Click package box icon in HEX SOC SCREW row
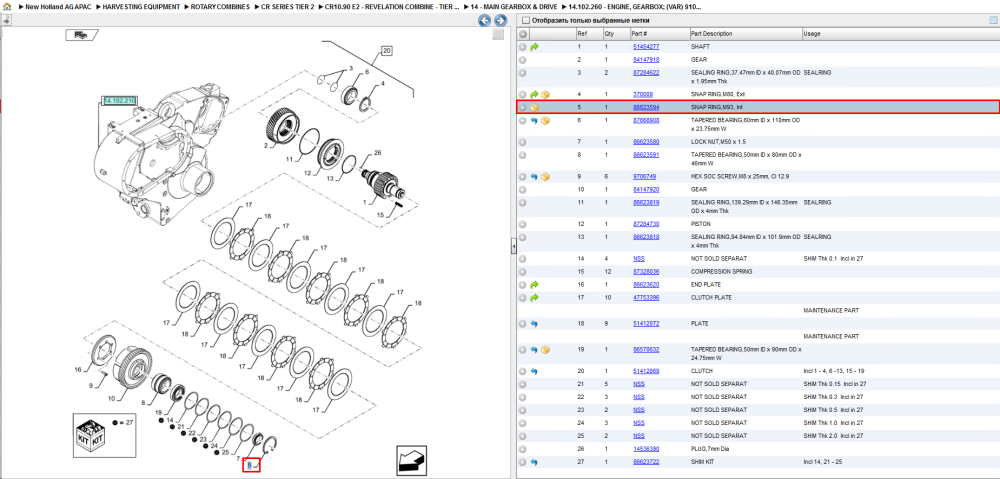This screenshot has height=479, width=1000. click(545, 177)
